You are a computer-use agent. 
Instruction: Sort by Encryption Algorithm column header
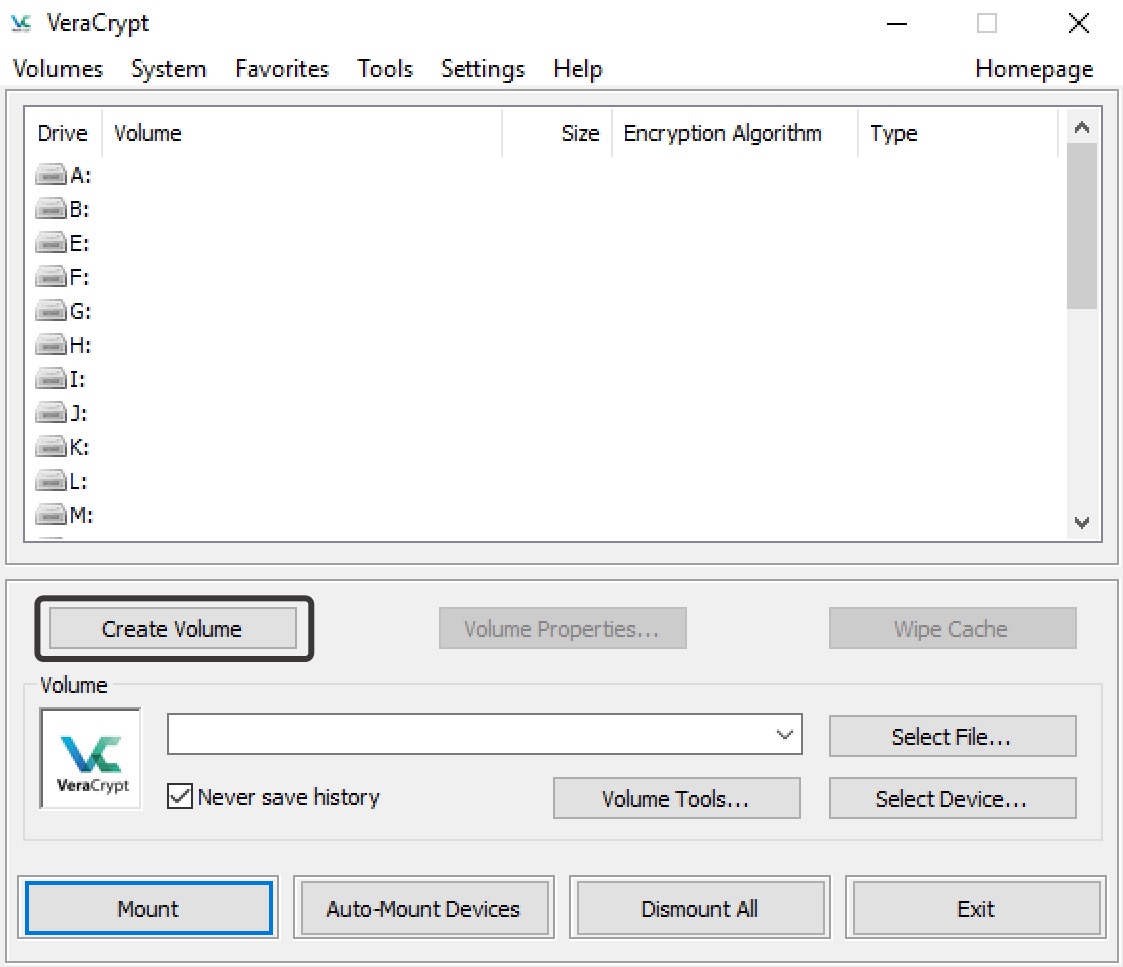point(735,133)
